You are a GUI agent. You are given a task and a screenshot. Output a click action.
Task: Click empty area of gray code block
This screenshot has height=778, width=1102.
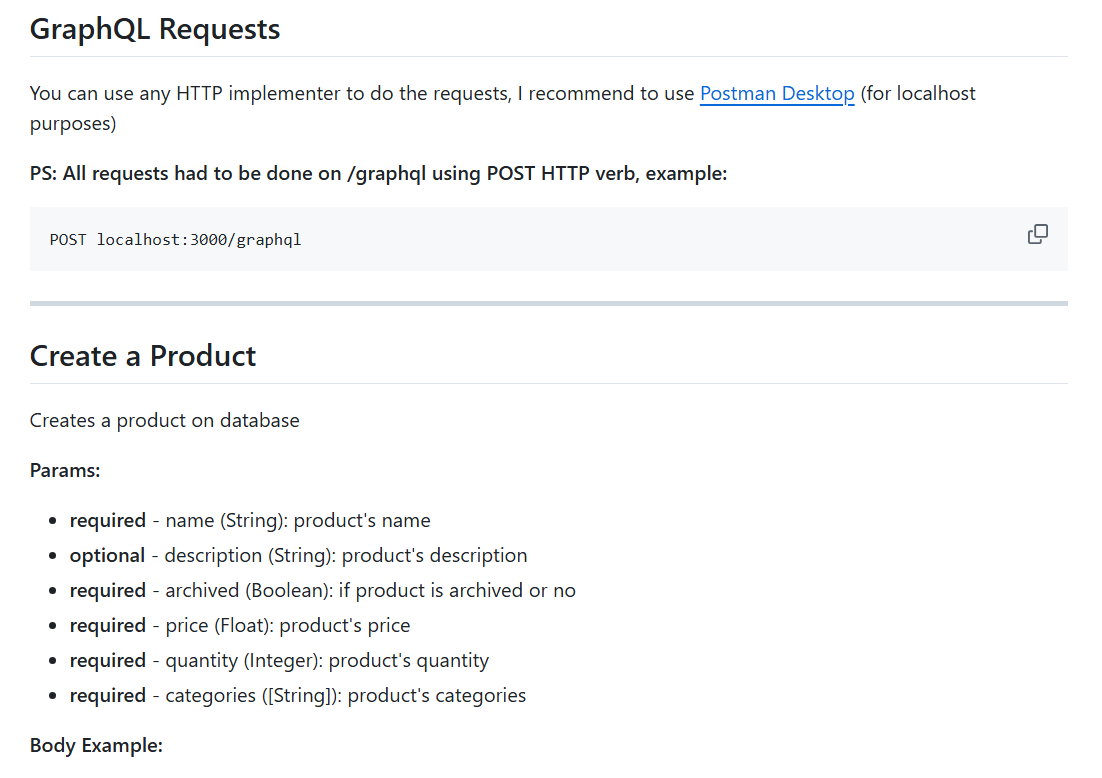point(650,240)
